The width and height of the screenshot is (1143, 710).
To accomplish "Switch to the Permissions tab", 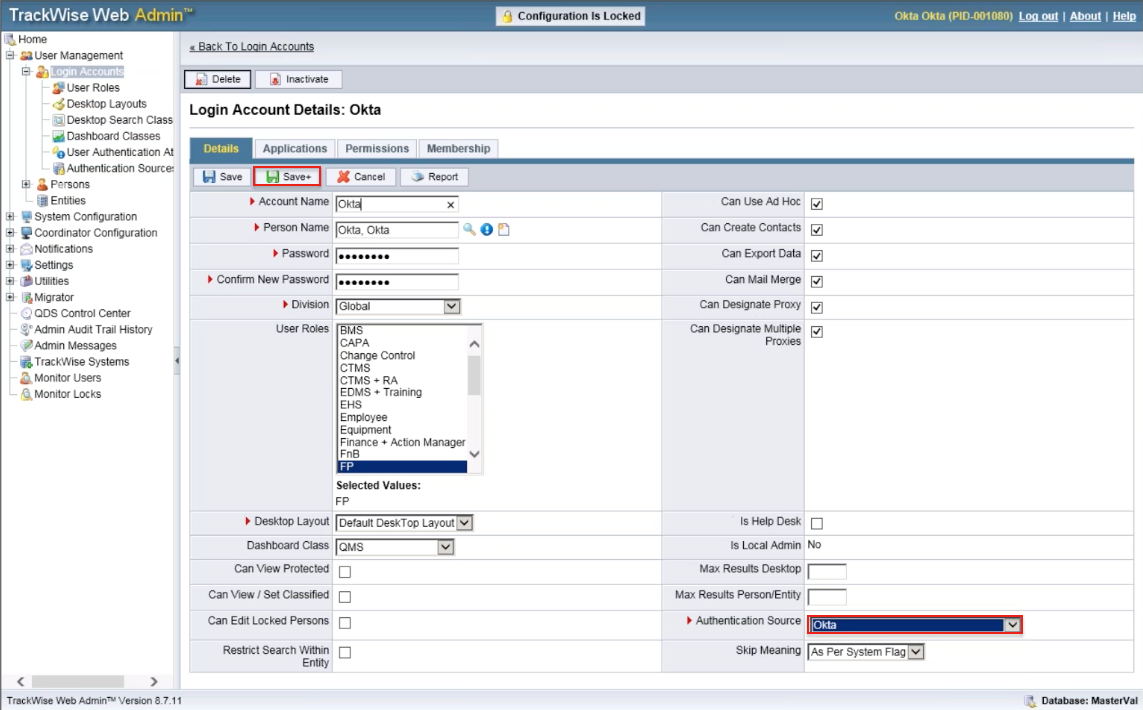I will (x=377, y=148).
